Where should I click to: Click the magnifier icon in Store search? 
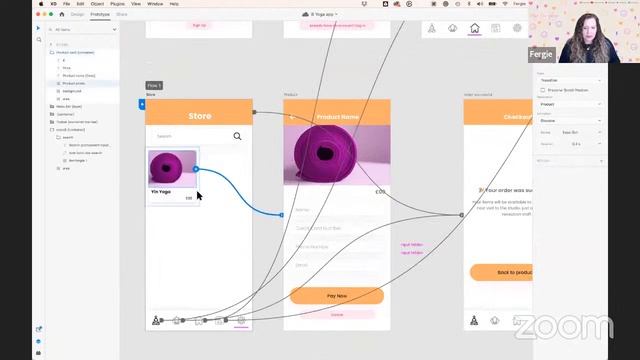237,136
